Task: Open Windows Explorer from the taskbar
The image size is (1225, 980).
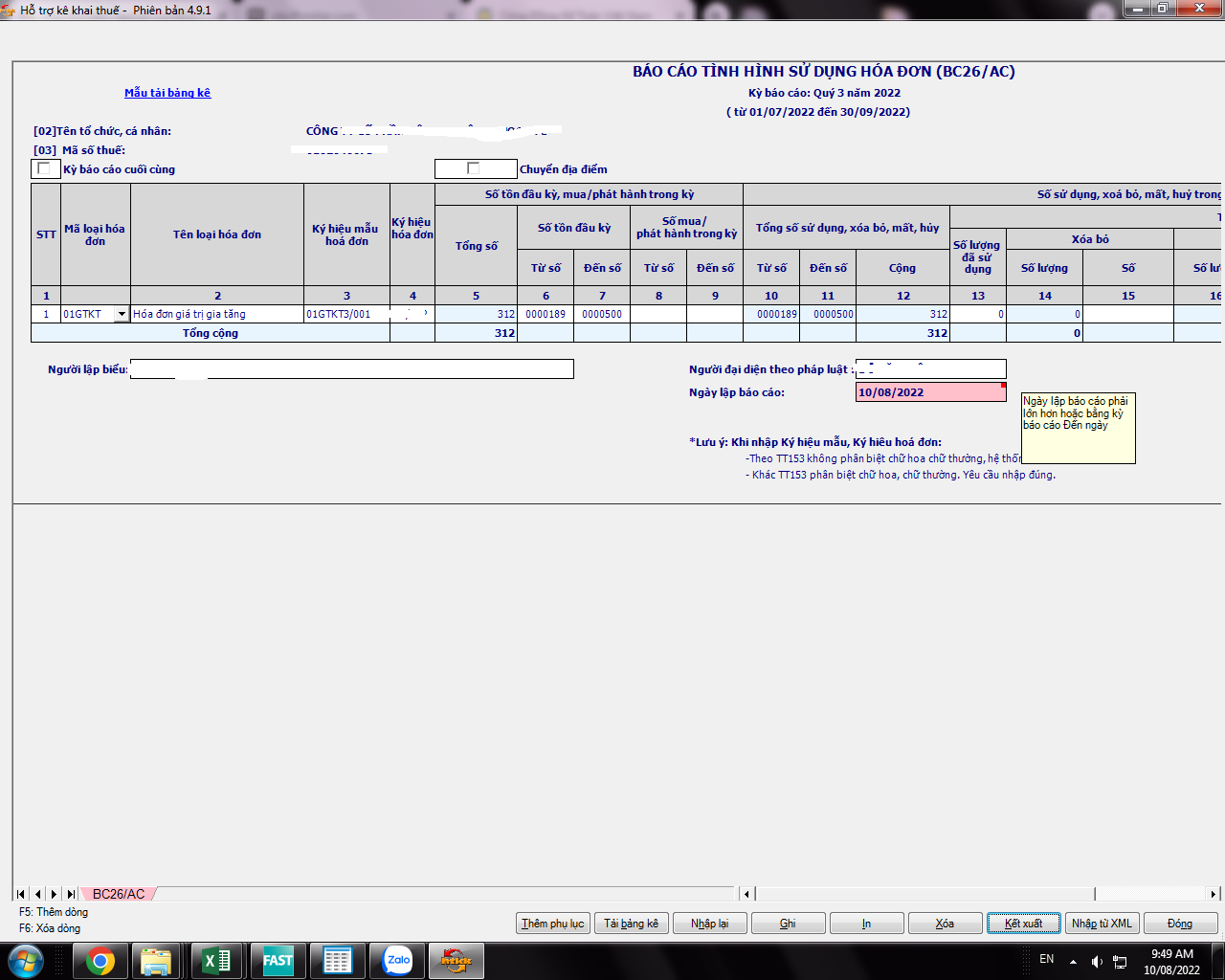Action: coord(156,960)
